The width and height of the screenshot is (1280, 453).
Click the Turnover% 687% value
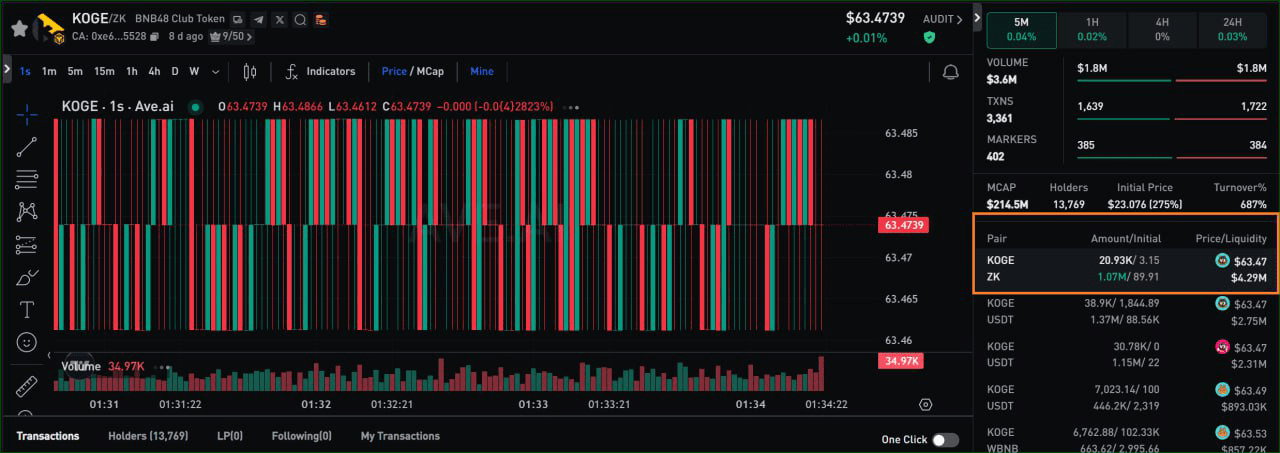coord(1254,204)
